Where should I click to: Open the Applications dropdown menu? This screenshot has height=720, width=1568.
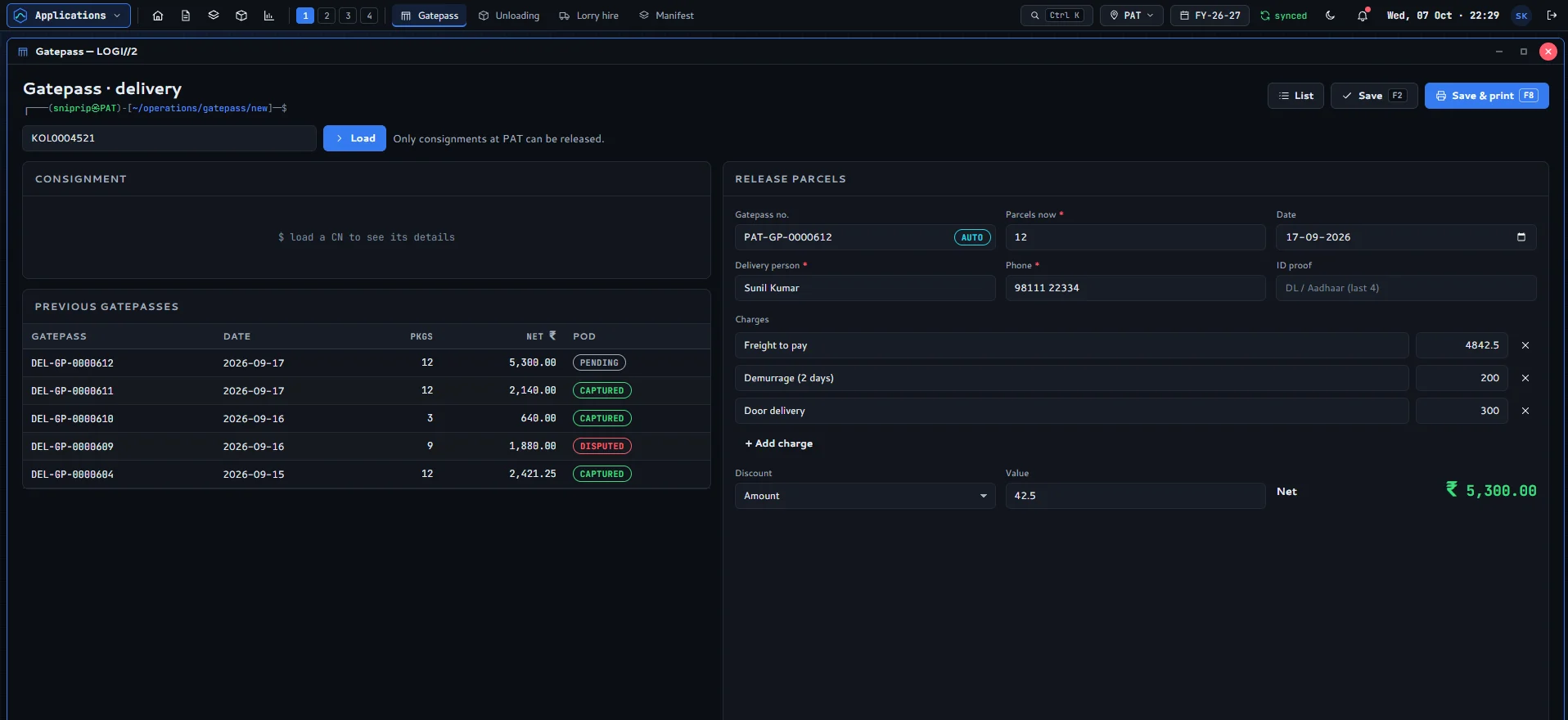point(69,16)
